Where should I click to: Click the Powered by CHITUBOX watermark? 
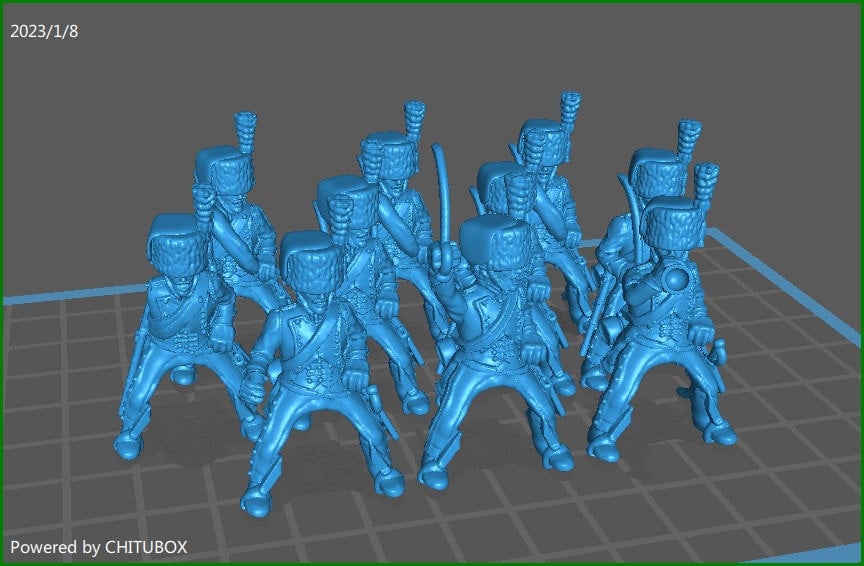[x=98, y=547]
